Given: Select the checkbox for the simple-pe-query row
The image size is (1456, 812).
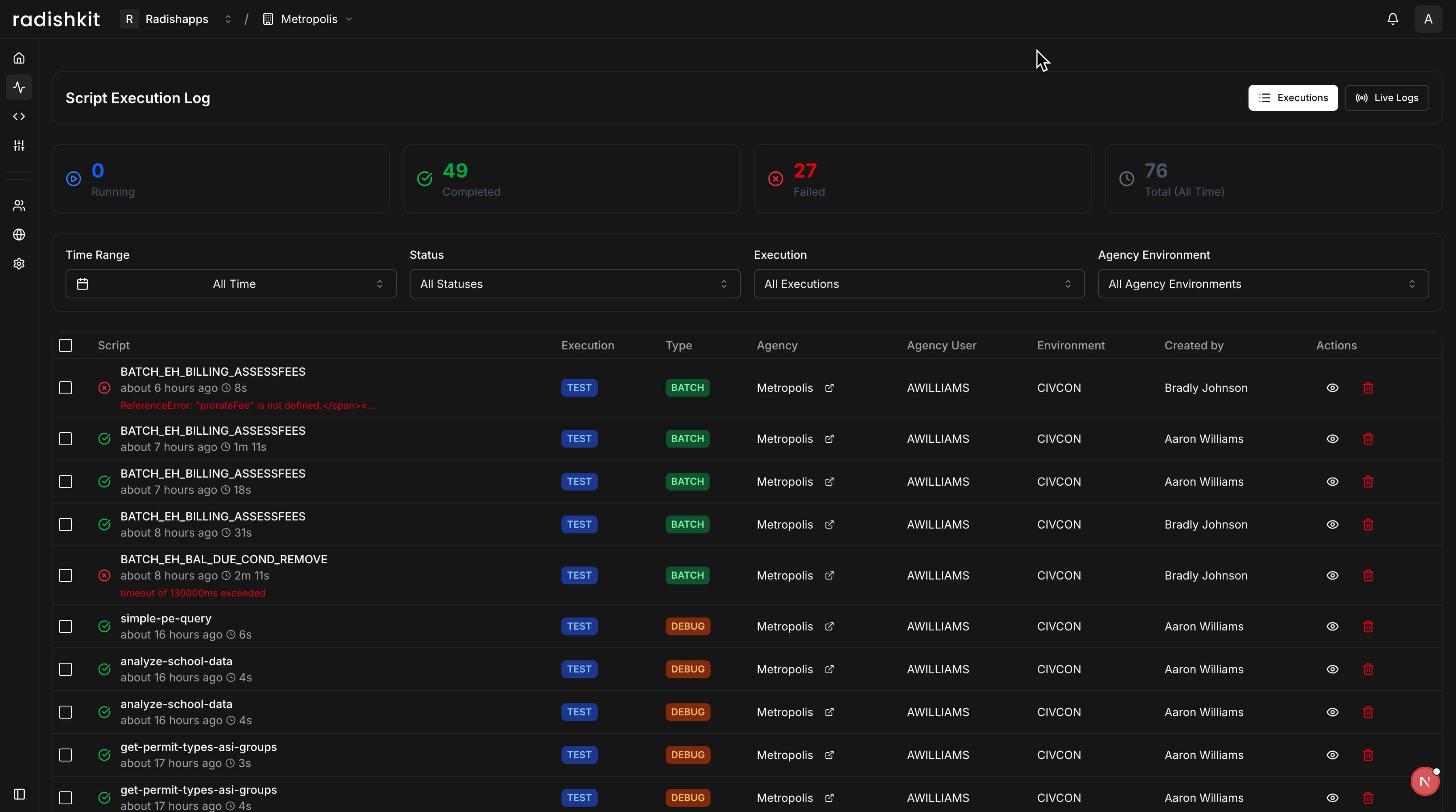Looking at the screenshot, I should pos(66,627).
